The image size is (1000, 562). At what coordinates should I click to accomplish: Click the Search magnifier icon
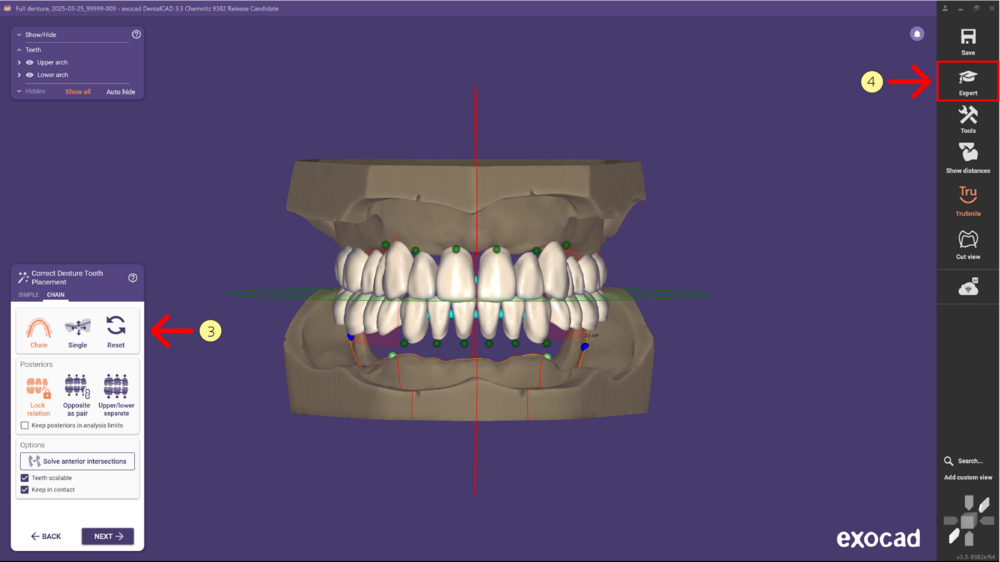click(948, 461)
